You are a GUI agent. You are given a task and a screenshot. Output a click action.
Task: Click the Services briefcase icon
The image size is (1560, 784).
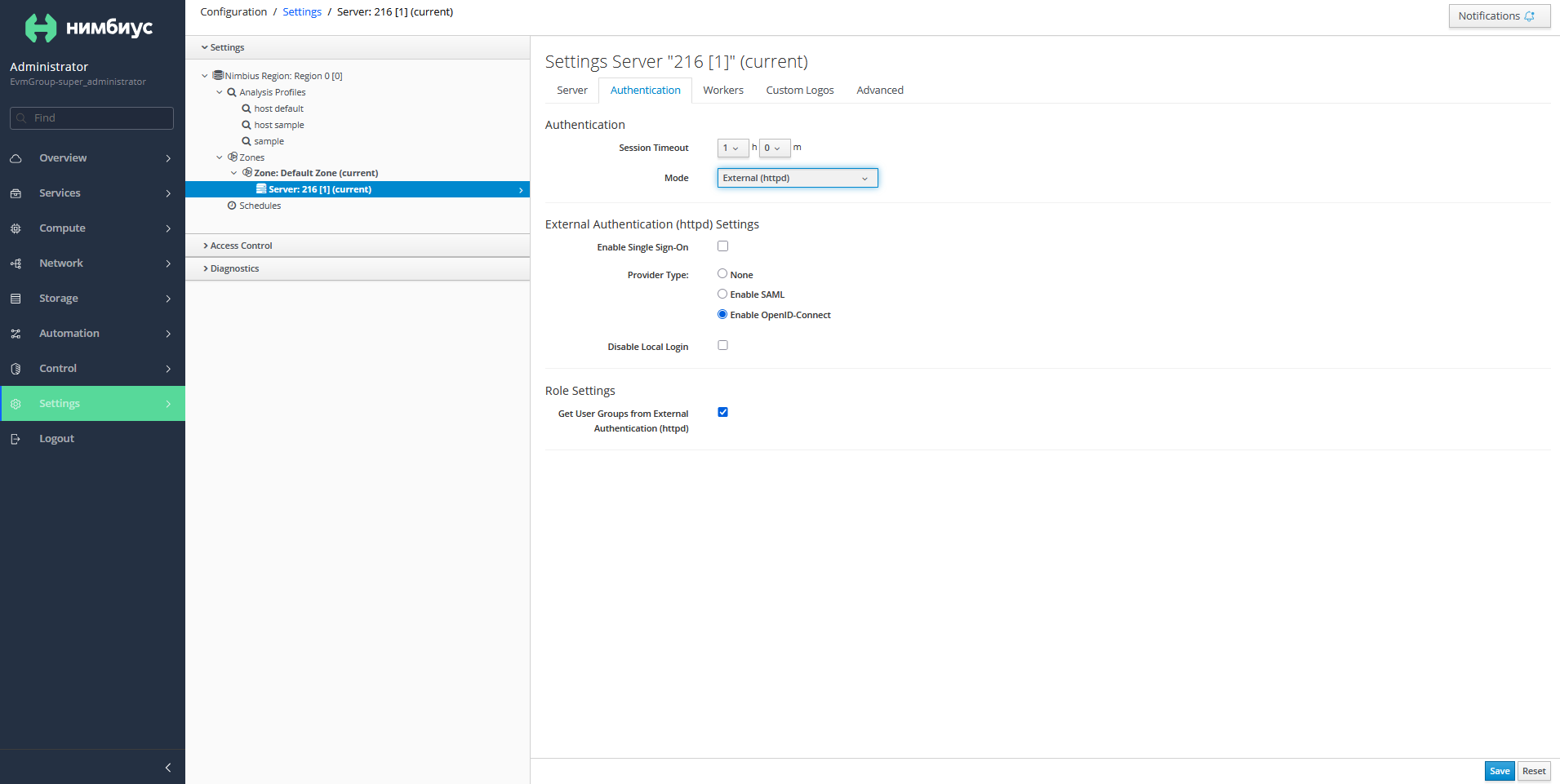point(16,193)
